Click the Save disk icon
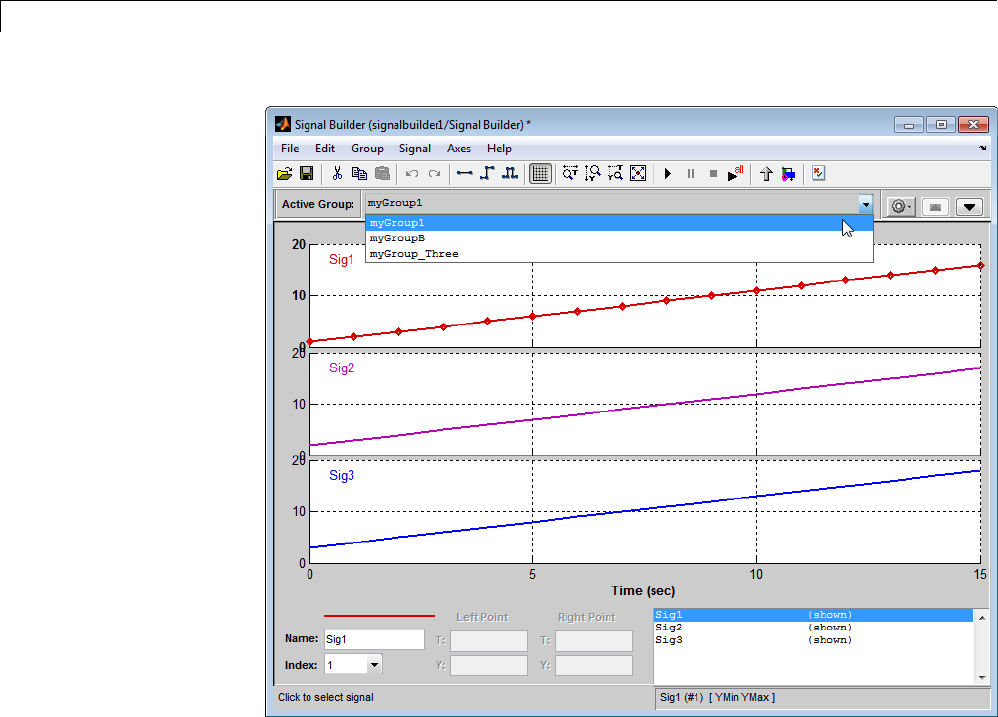 click(x=306, y=174)
